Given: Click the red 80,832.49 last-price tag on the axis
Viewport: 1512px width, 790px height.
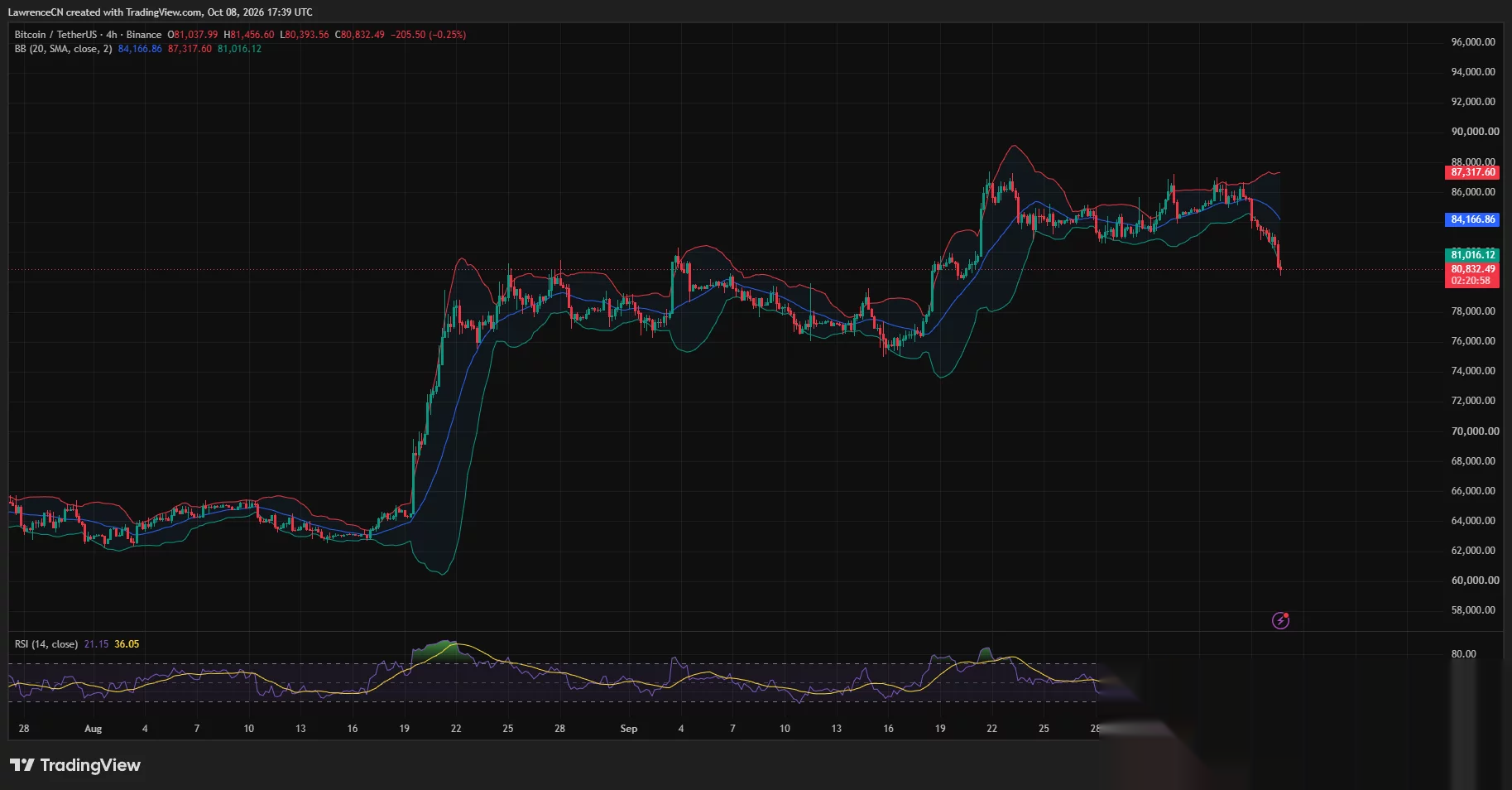Looking at the screenshot, I should click(x=1472, y=269).
